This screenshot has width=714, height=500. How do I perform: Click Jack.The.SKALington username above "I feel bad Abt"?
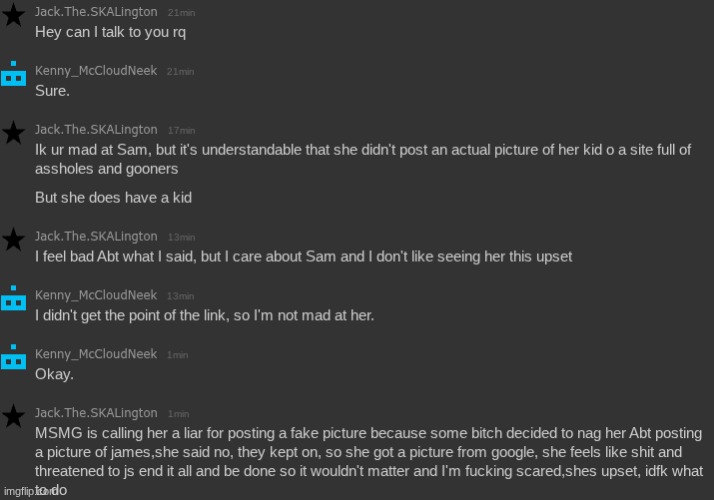96,236
